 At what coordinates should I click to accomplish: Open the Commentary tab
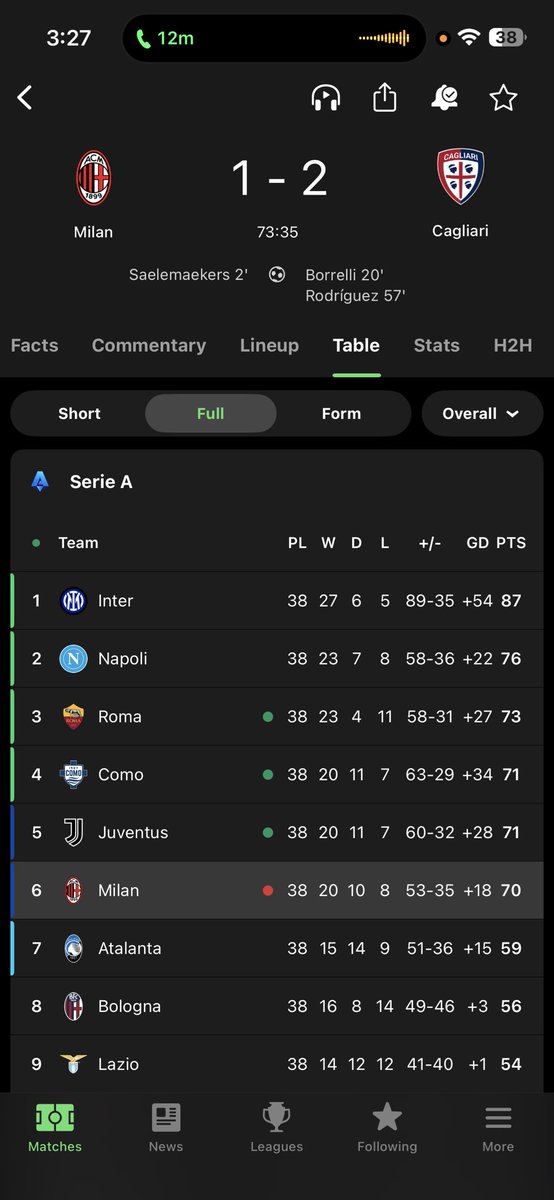[149, 345]
